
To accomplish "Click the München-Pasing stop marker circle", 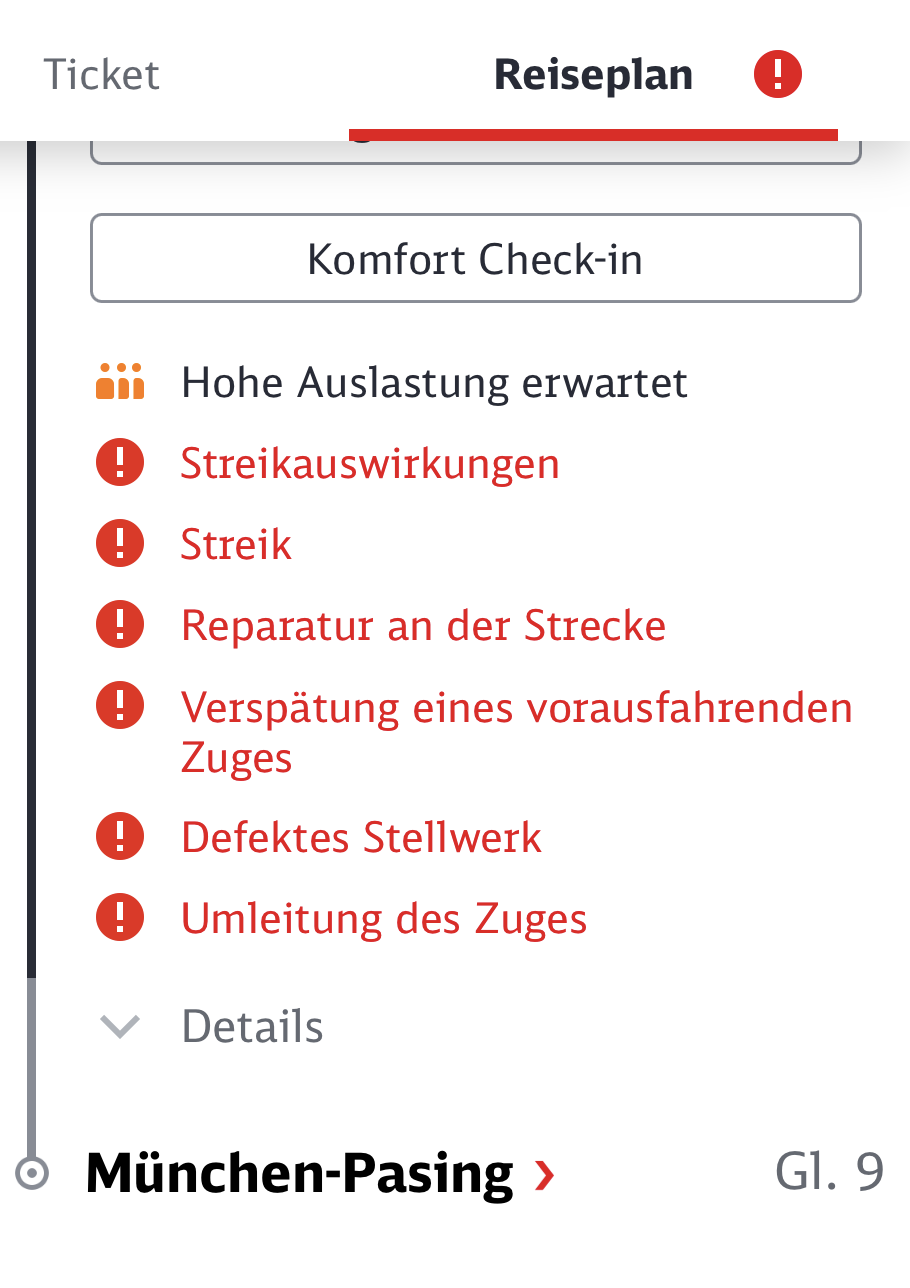I will click(x=32, y=1173).
